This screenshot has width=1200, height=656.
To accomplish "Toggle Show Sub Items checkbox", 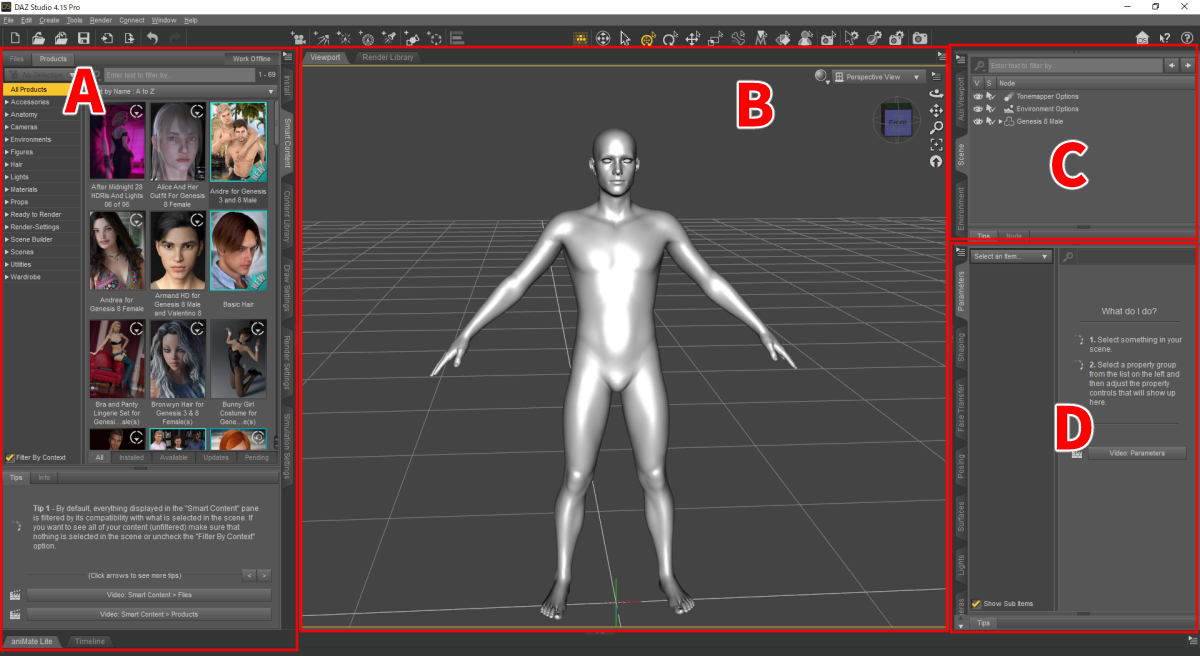I will click(976, 604).
